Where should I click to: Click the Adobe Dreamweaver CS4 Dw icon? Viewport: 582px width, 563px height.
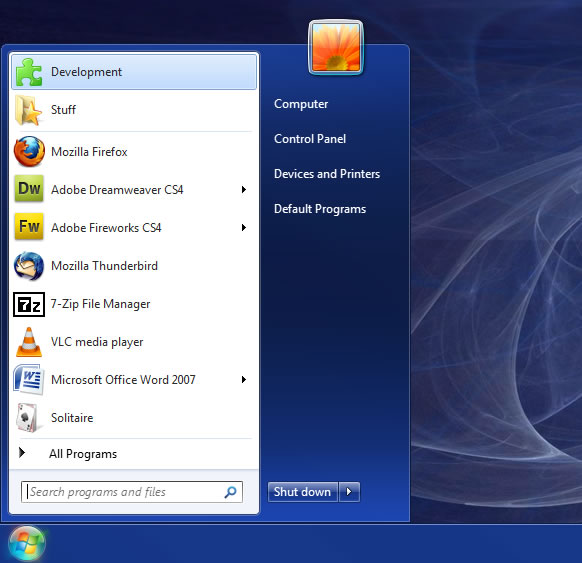[29, 189]
